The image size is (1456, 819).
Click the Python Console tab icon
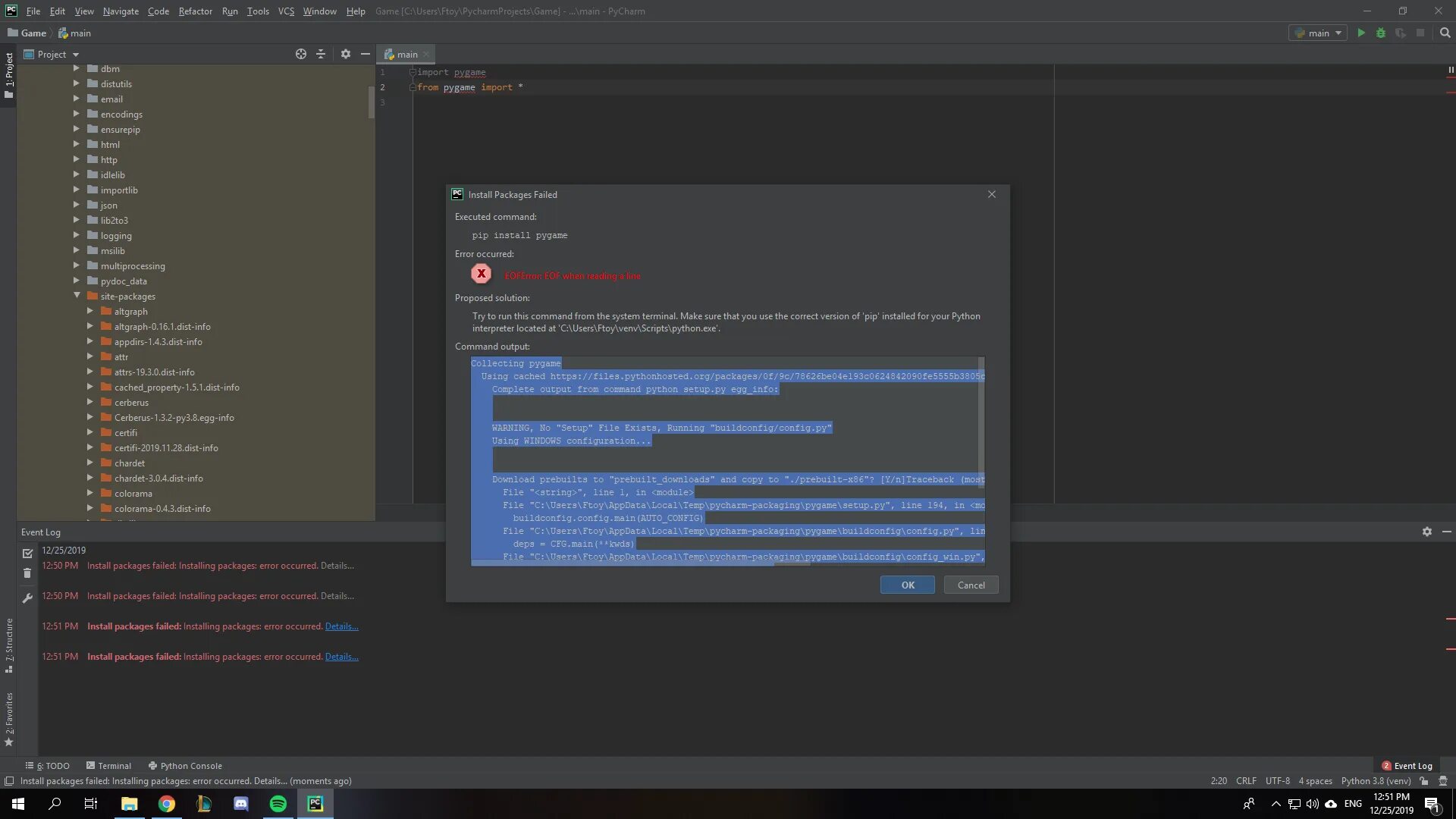tap(151, 765)
